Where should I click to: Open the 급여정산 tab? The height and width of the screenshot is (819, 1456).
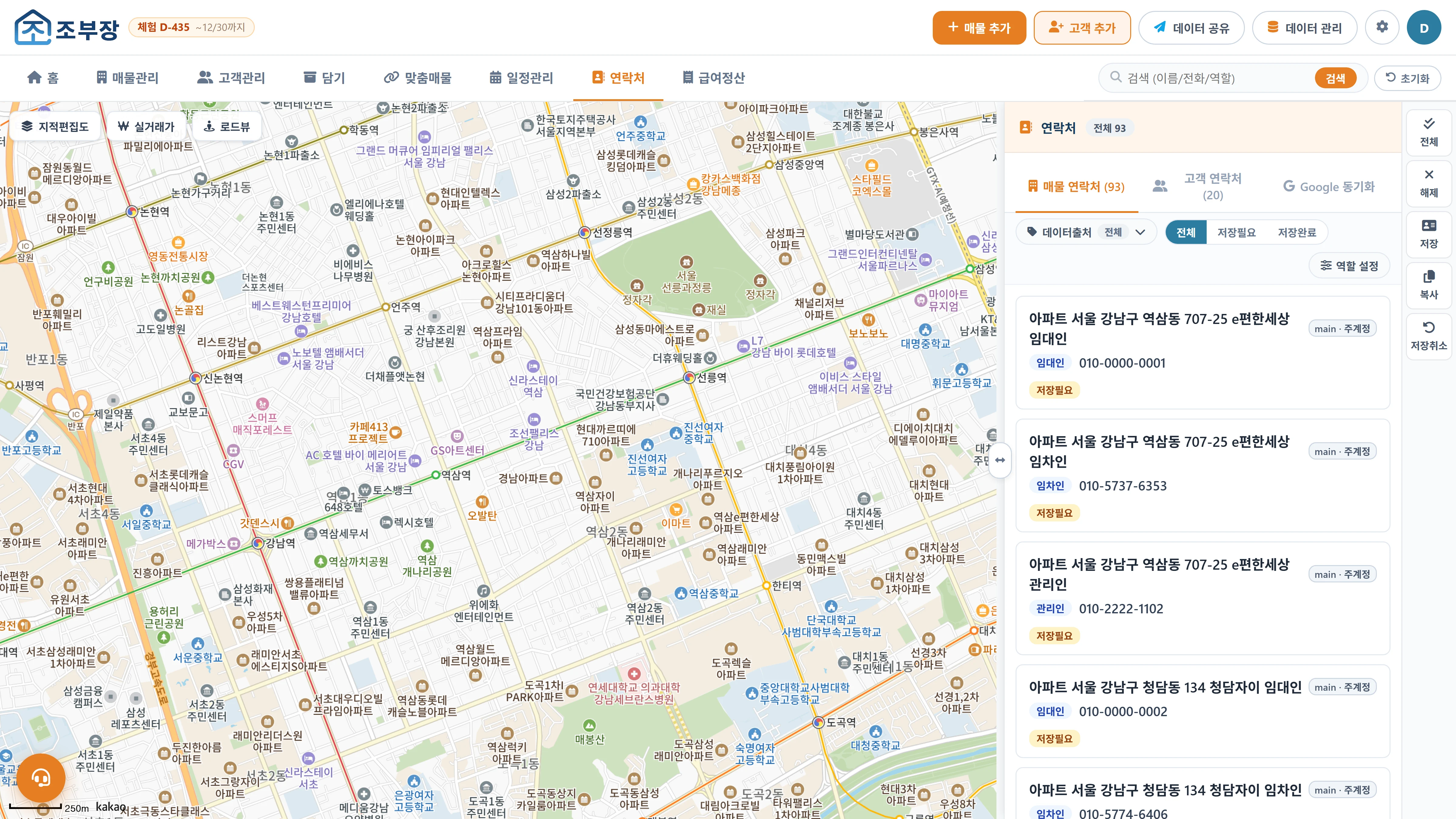[x=714, y=77]
